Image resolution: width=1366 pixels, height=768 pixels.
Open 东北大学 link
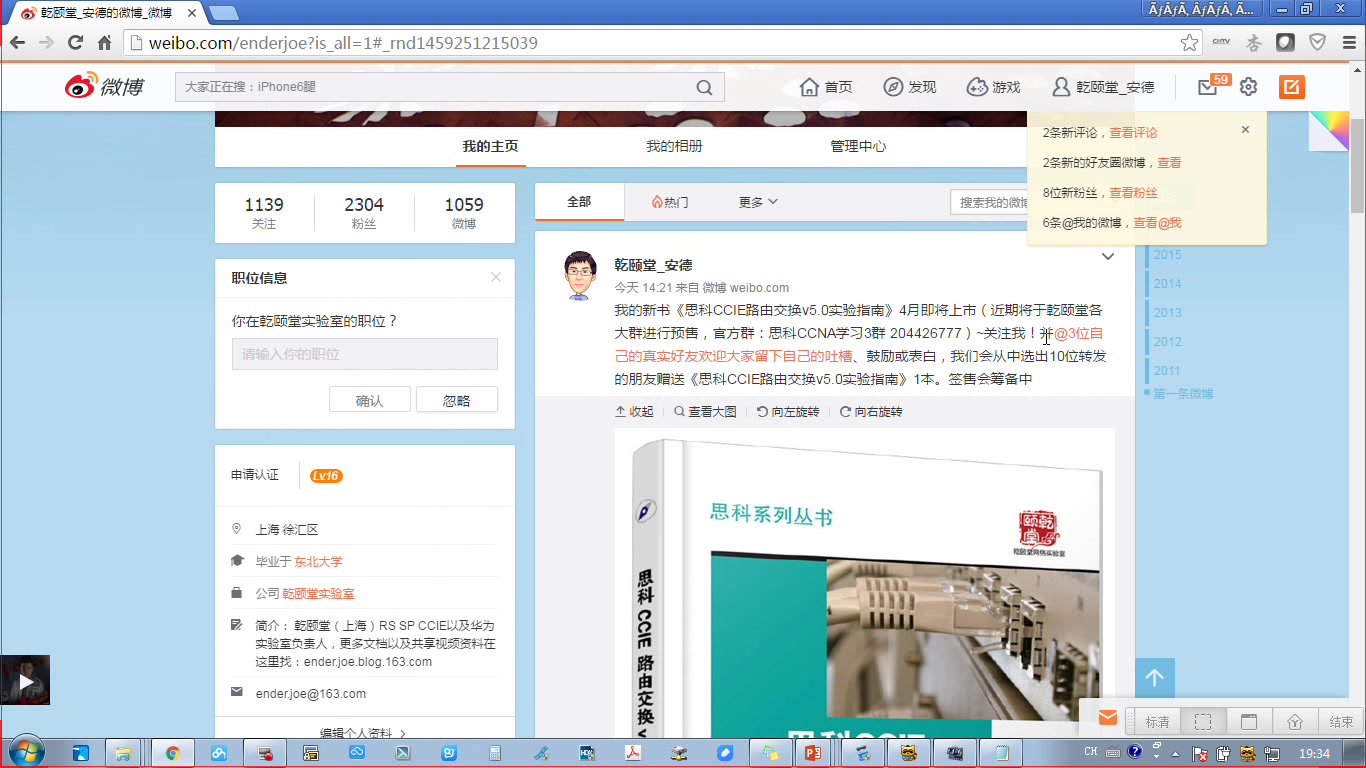pyautogui.click(x=318, y=562)
